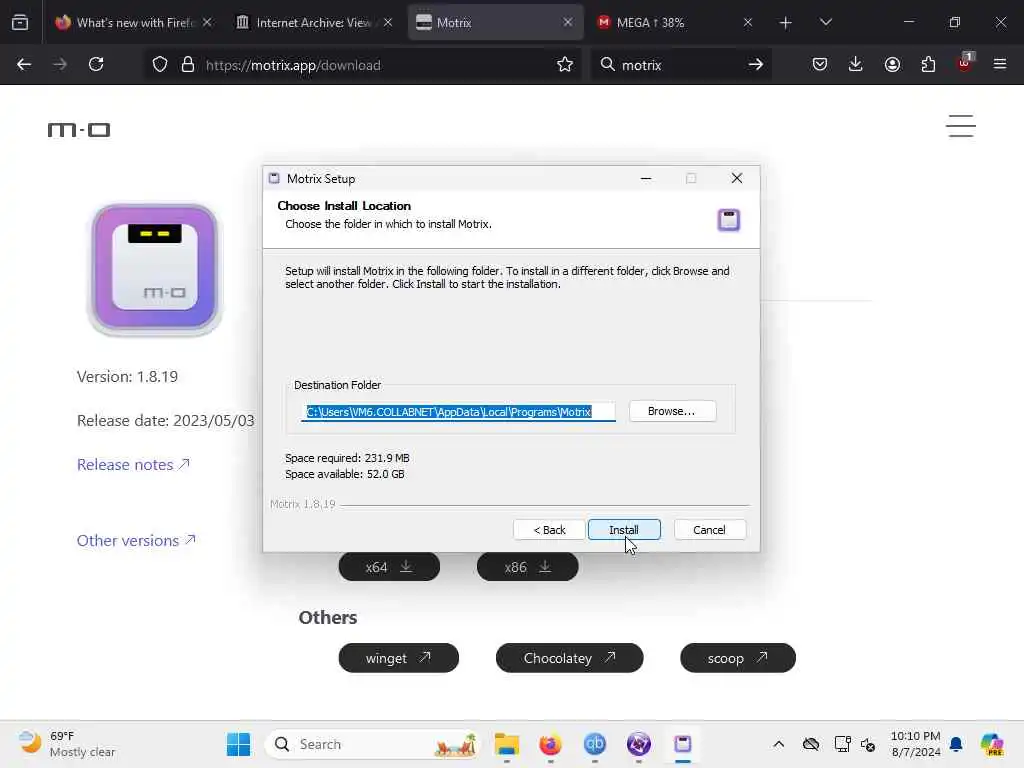Open qBittorrent from taskbar
Viewport: 1024px width, 768px height.
coord(594,744)
